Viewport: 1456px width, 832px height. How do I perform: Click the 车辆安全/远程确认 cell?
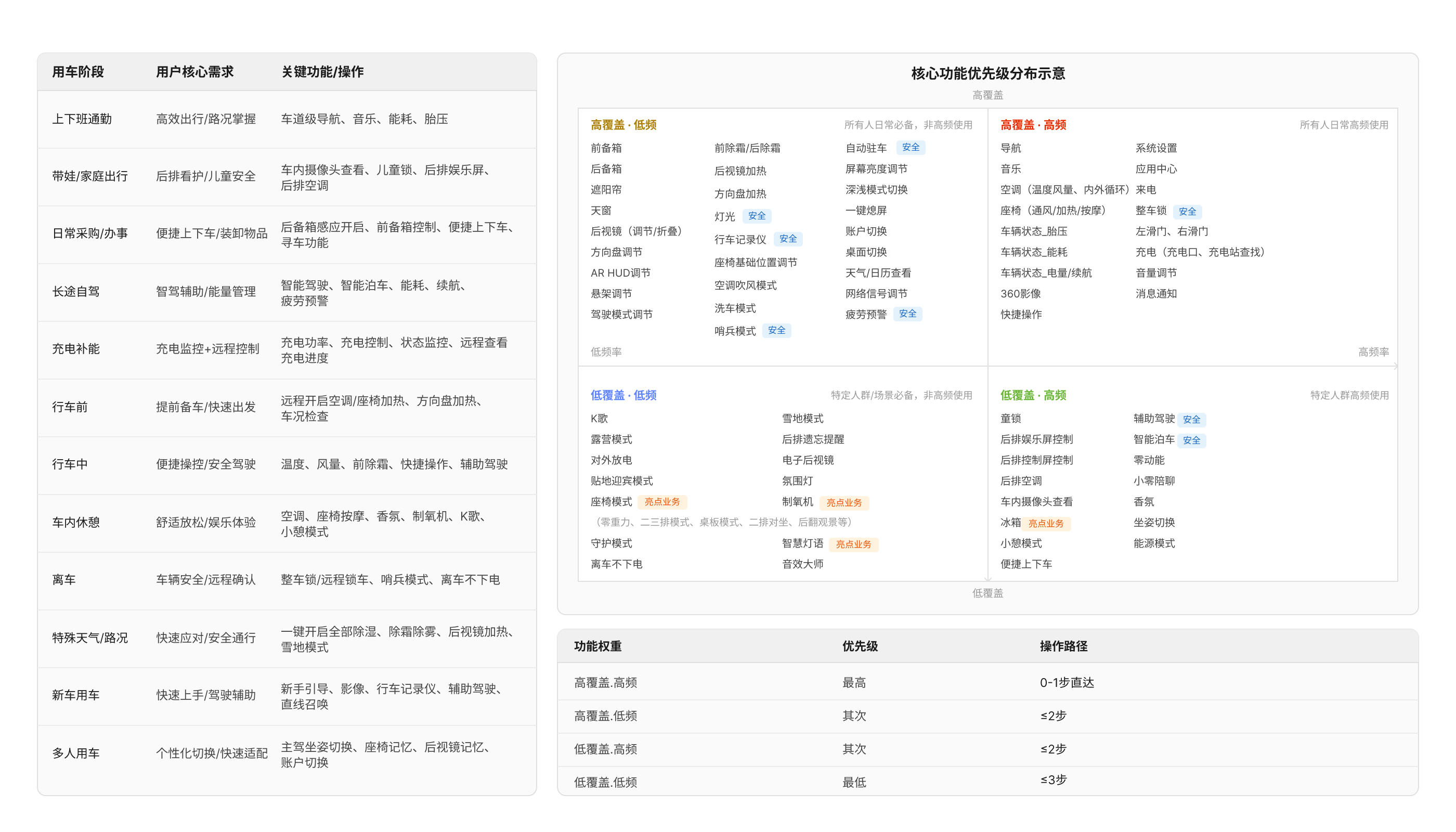(206, 579)
